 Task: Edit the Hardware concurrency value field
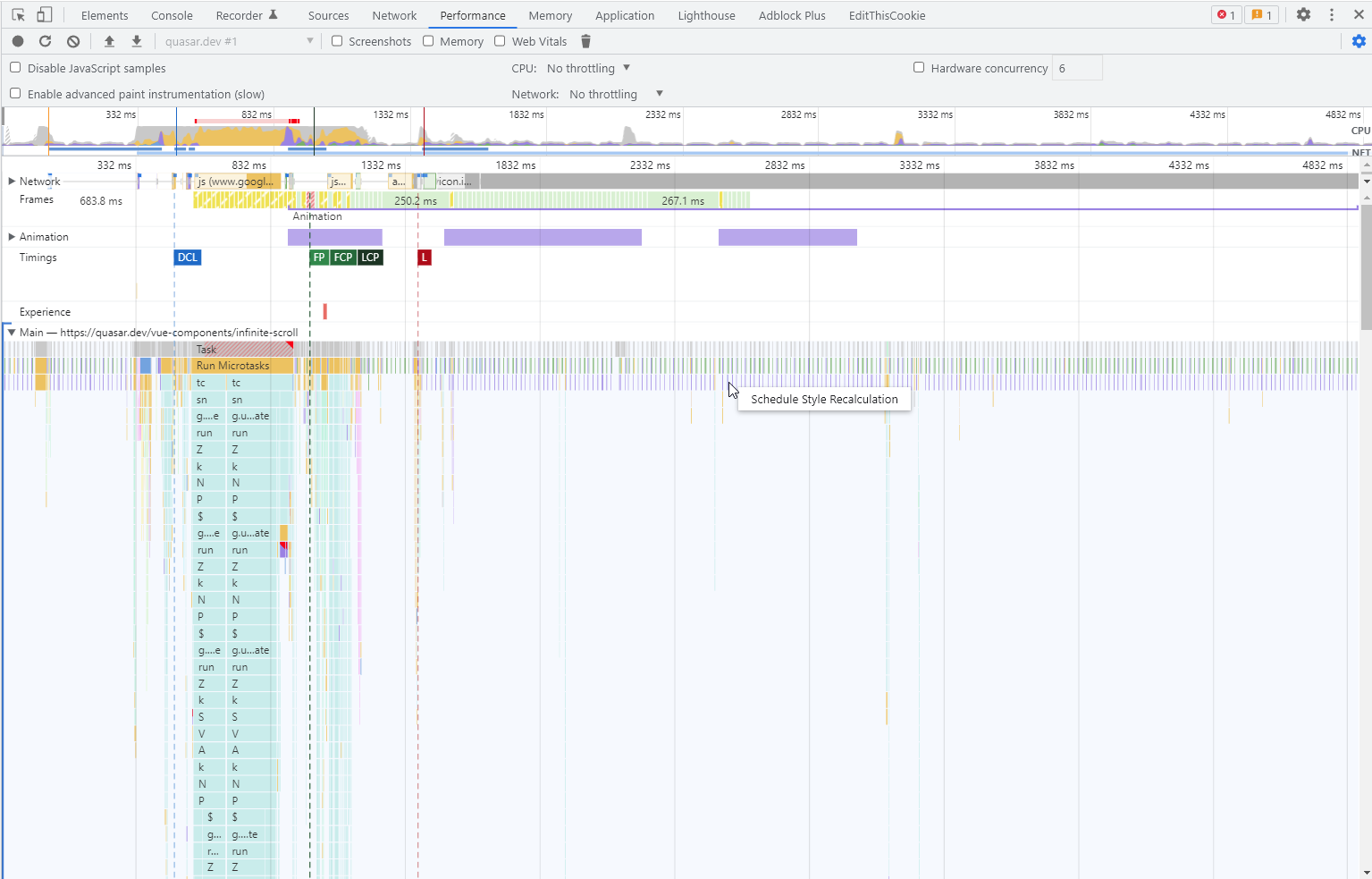click(1077, 68)
